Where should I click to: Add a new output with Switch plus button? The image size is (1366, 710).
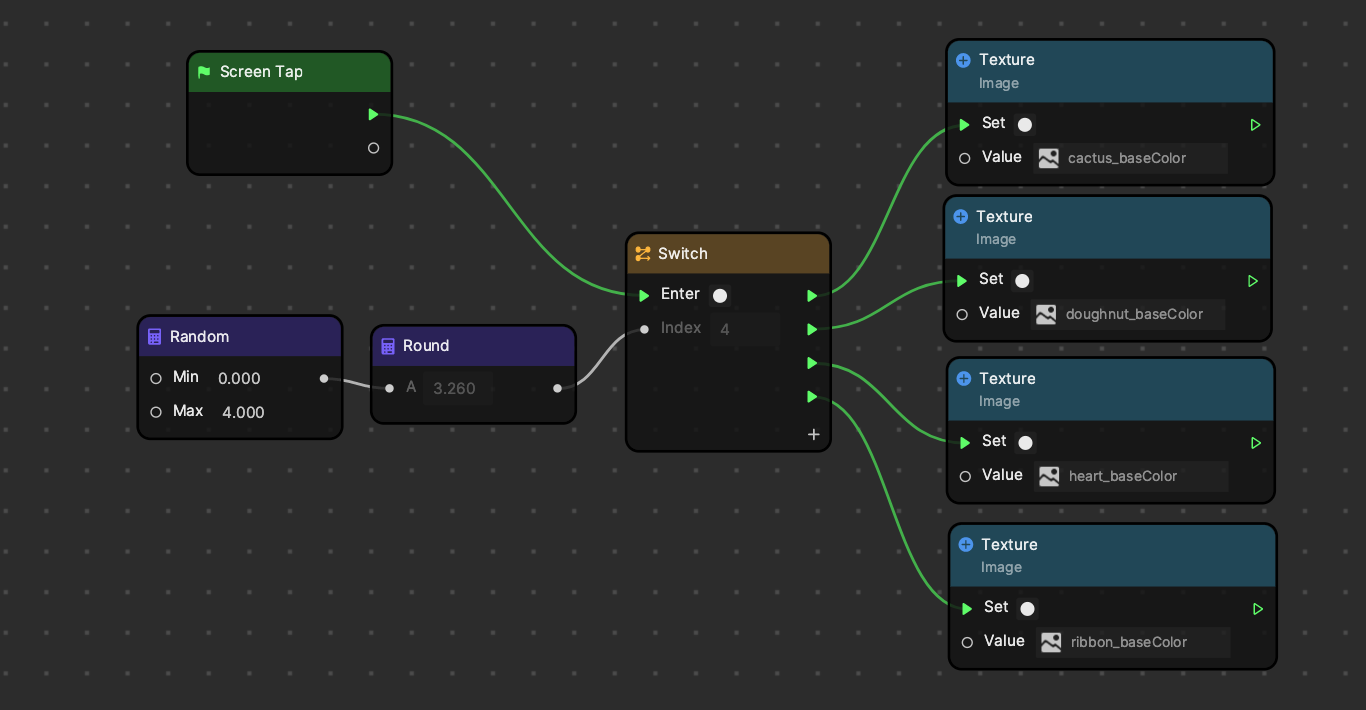click(814, 434)
